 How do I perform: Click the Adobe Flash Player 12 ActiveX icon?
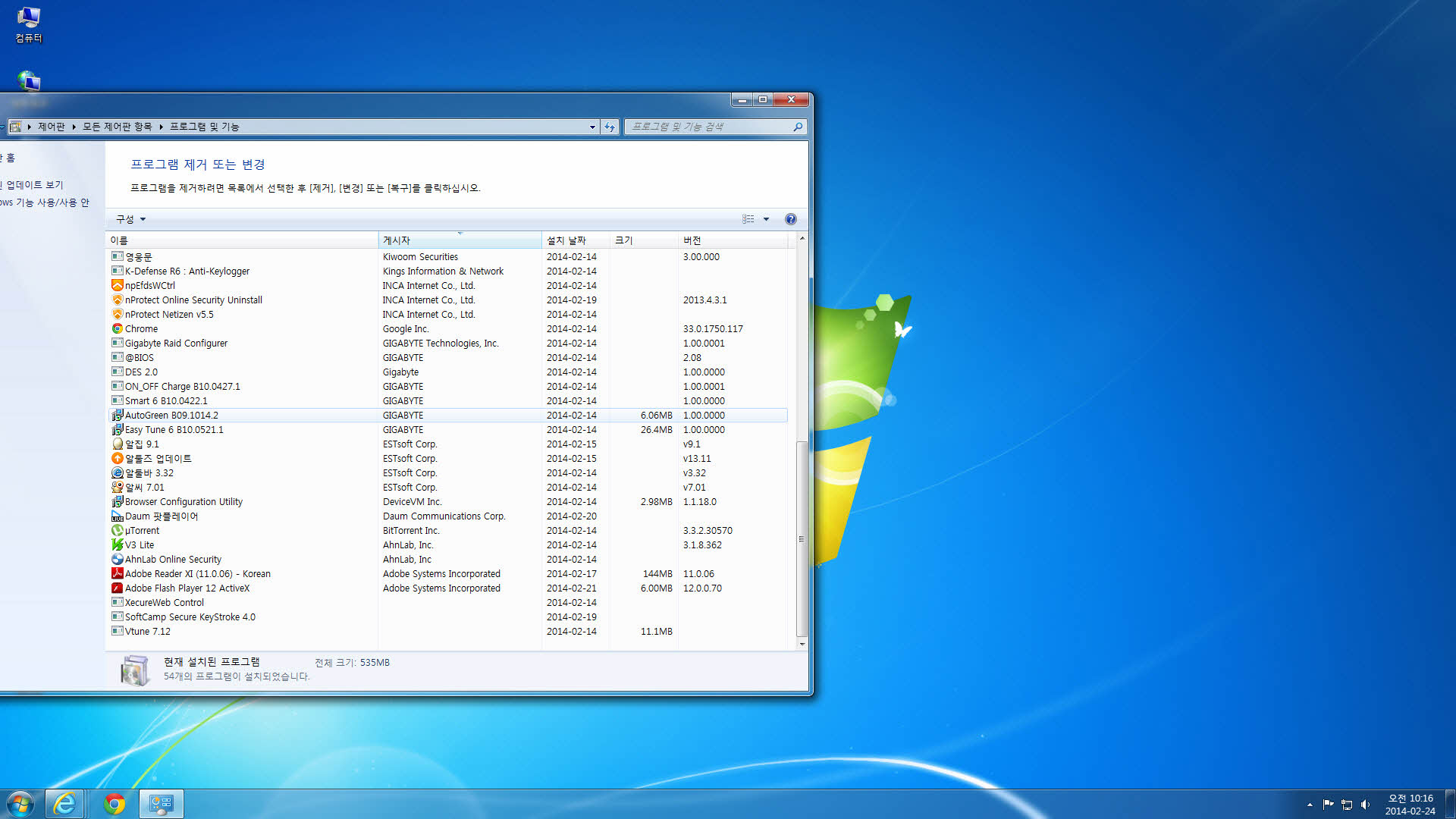coord(118,588)
